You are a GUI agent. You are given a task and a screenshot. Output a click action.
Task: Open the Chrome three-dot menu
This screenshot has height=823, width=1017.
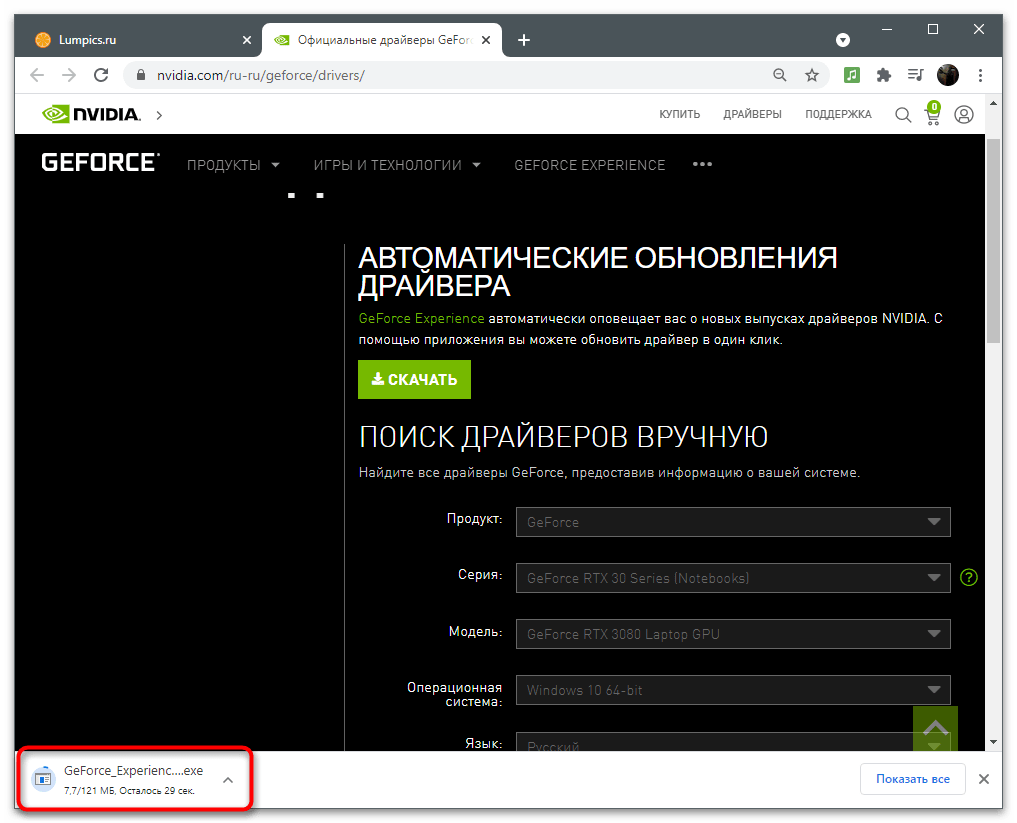pos(980,75)
